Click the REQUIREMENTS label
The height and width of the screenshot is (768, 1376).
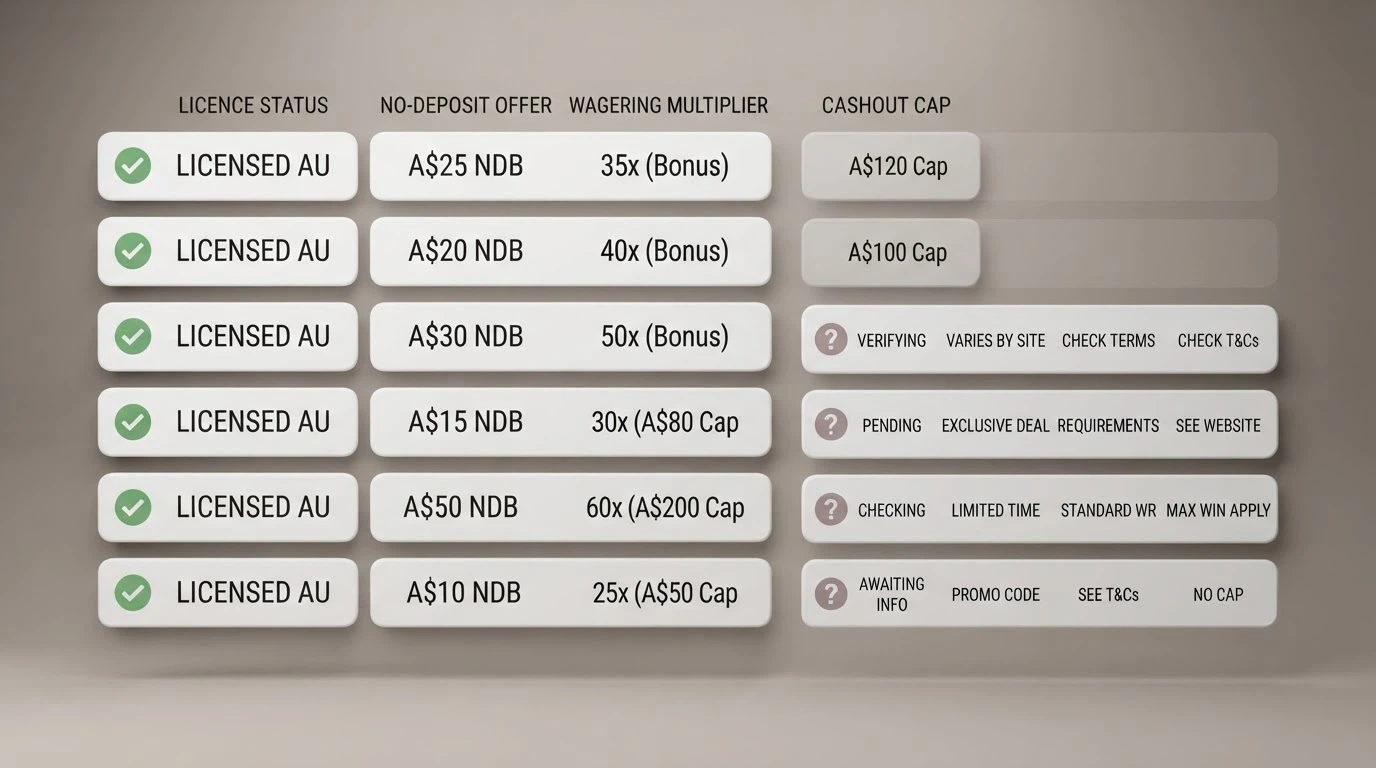pyautogui.click(x=1108, y=426)
